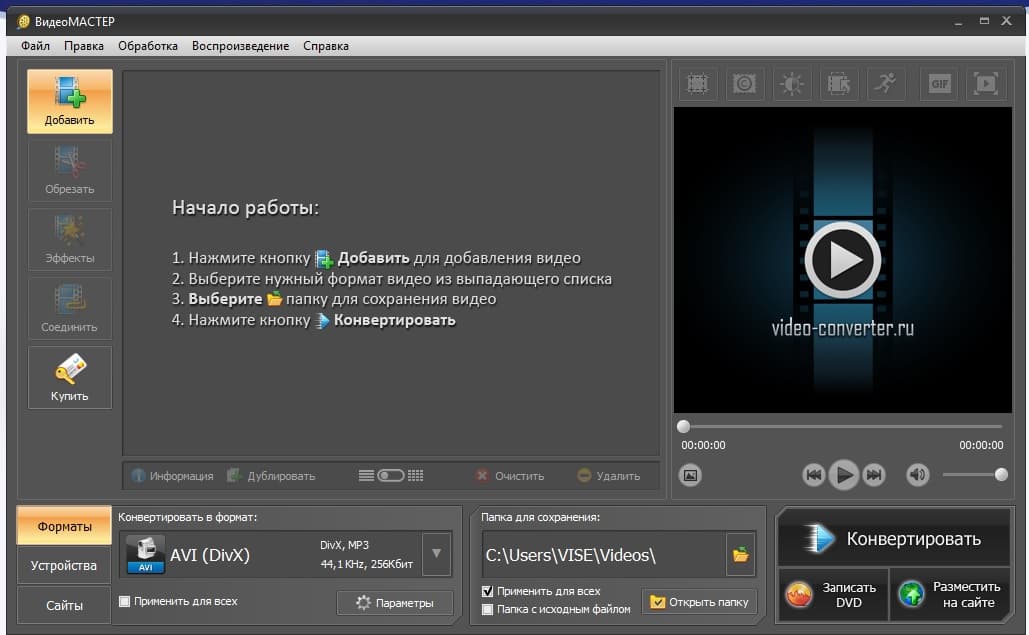
Task: Open the Воспроизведение menu
Action: click(x=240, y=46)
